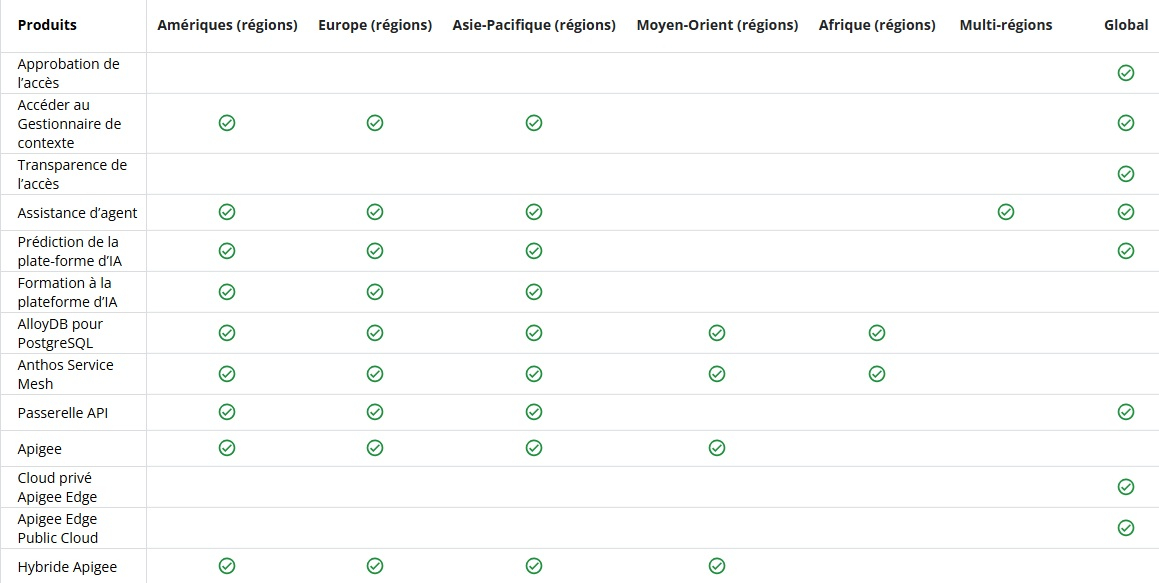The width and height of the screenshot is (1159, 583).
Task: Click Amériques checkmark in Passerelle API row
Action: pos(227,412)
